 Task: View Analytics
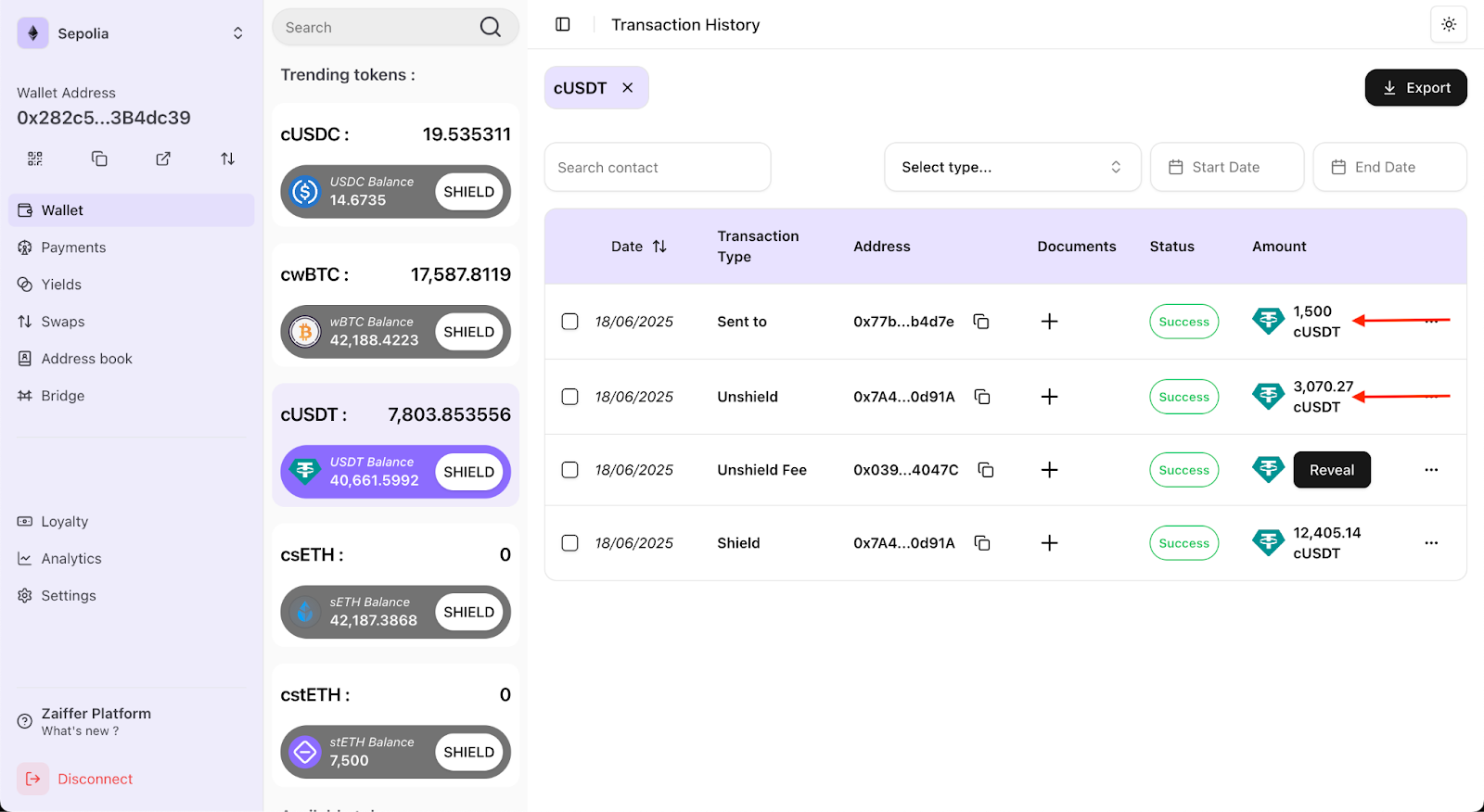(132, 559)
